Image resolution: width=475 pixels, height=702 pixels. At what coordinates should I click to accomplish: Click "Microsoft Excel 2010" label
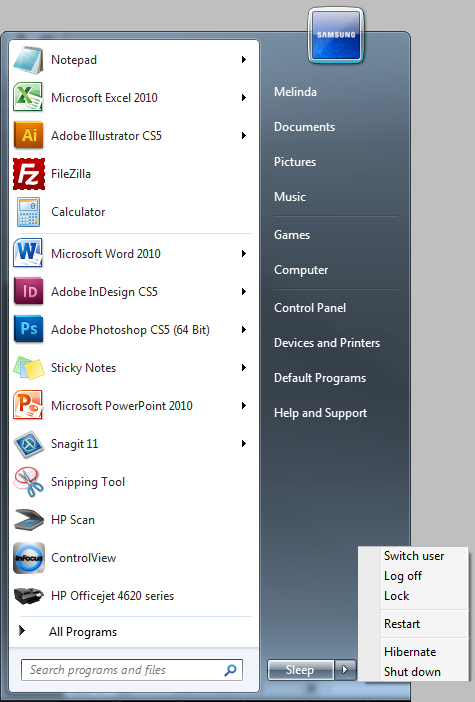click(x=104, y=98)
